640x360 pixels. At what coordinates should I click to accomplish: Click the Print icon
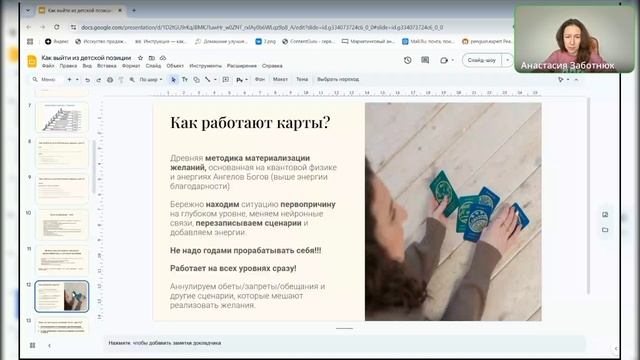(x=110, y=80)
